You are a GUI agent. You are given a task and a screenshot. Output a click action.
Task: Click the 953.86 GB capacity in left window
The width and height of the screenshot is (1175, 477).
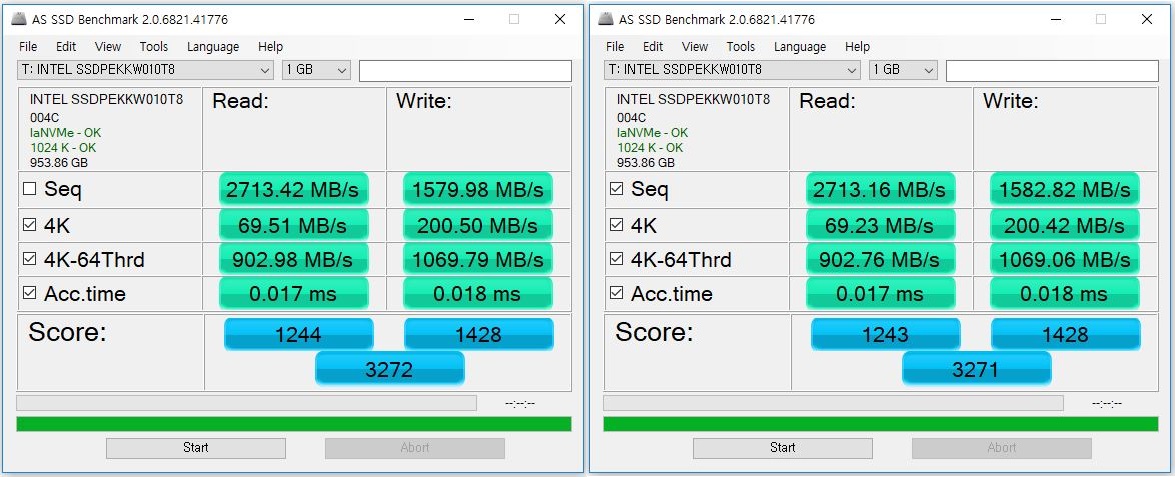click(x=58, y=162)
